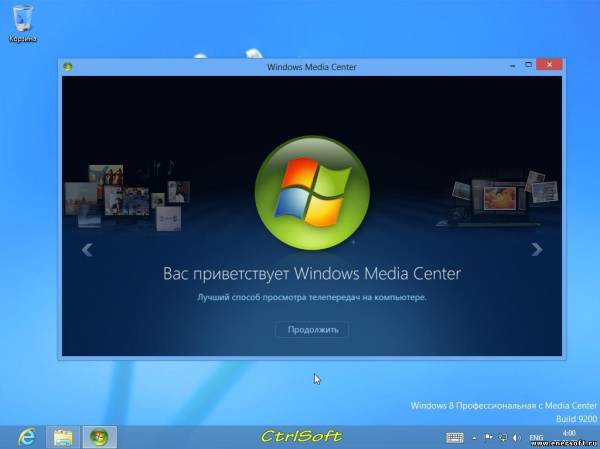Open File Explorer from the taskbar
The image size is (600, 449).
[x=63, y=437]
